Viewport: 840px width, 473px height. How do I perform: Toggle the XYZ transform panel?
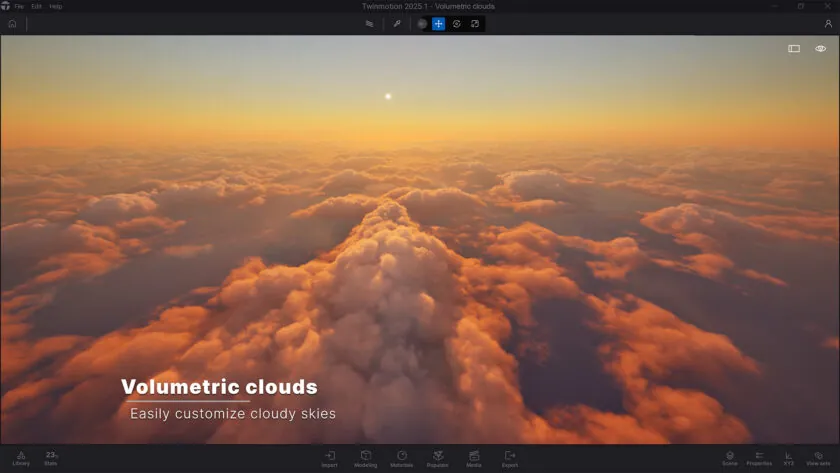coord(789,458)
